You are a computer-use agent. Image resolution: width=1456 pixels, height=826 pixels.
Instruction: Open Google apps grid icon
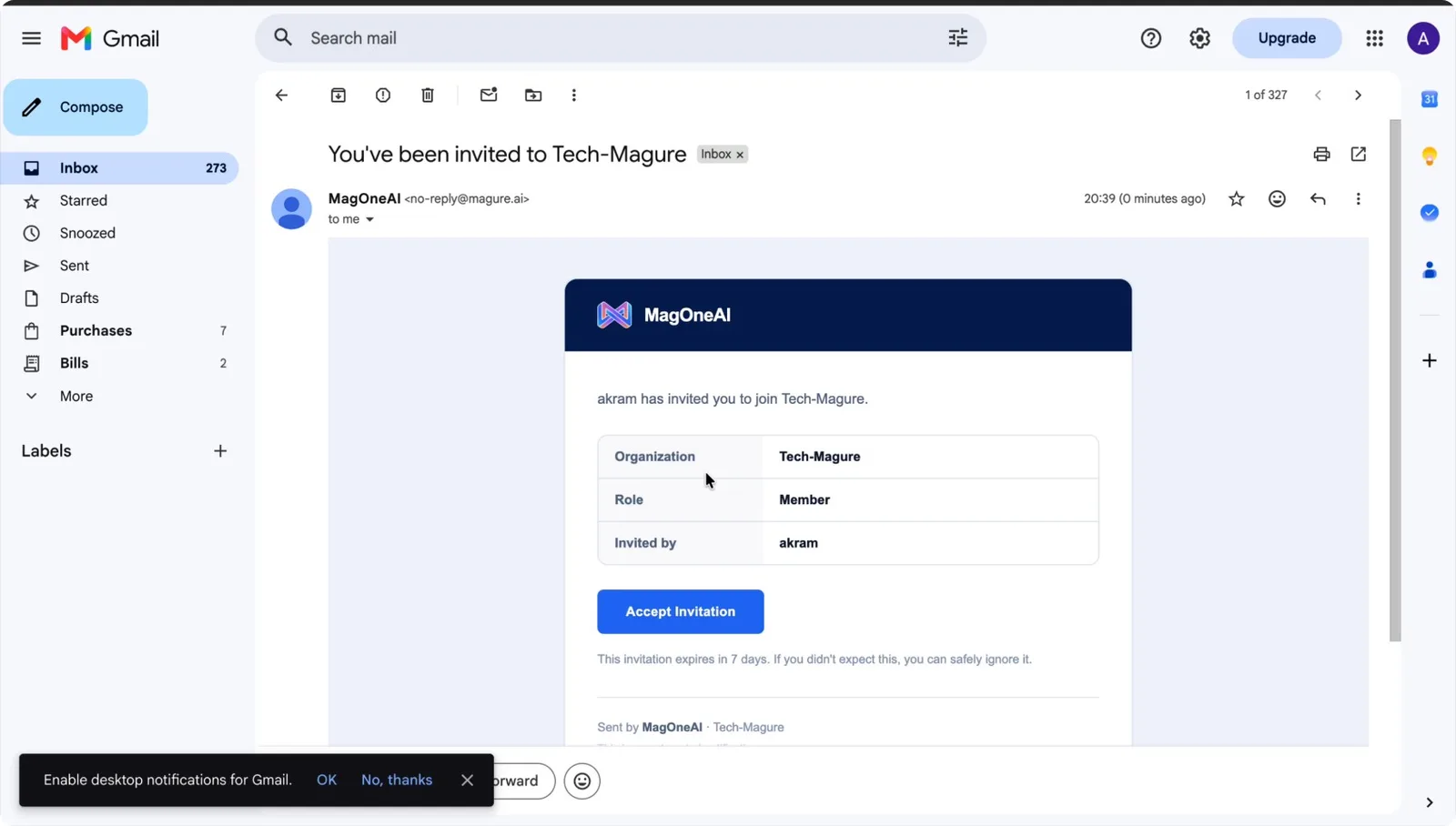(1374, 38)
